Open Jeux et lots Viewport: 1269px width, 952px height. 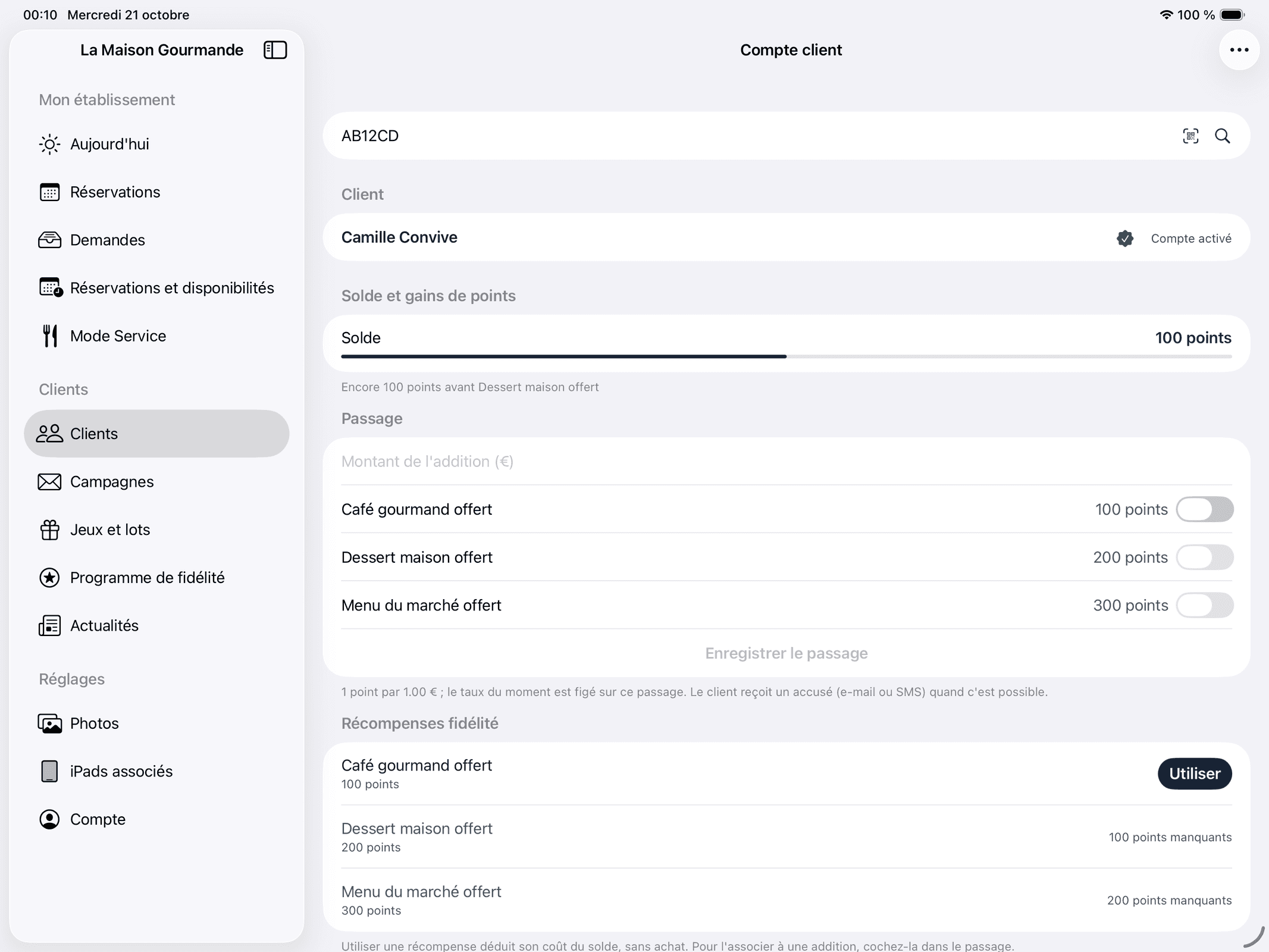point(156,530)
